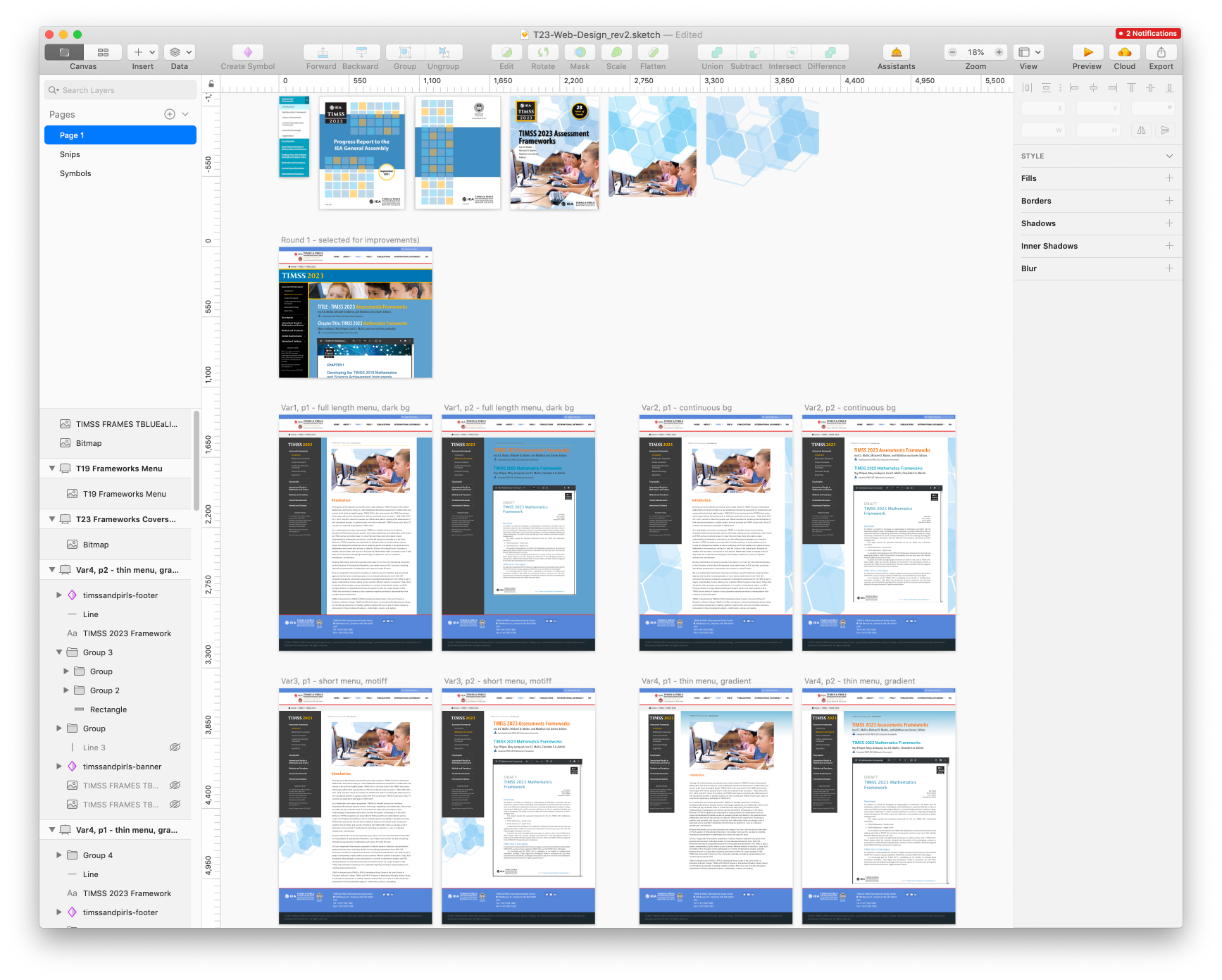Add a new Fill style
The height and width of the screenshot is (980, 1222).
click(x=1169, y=178)
